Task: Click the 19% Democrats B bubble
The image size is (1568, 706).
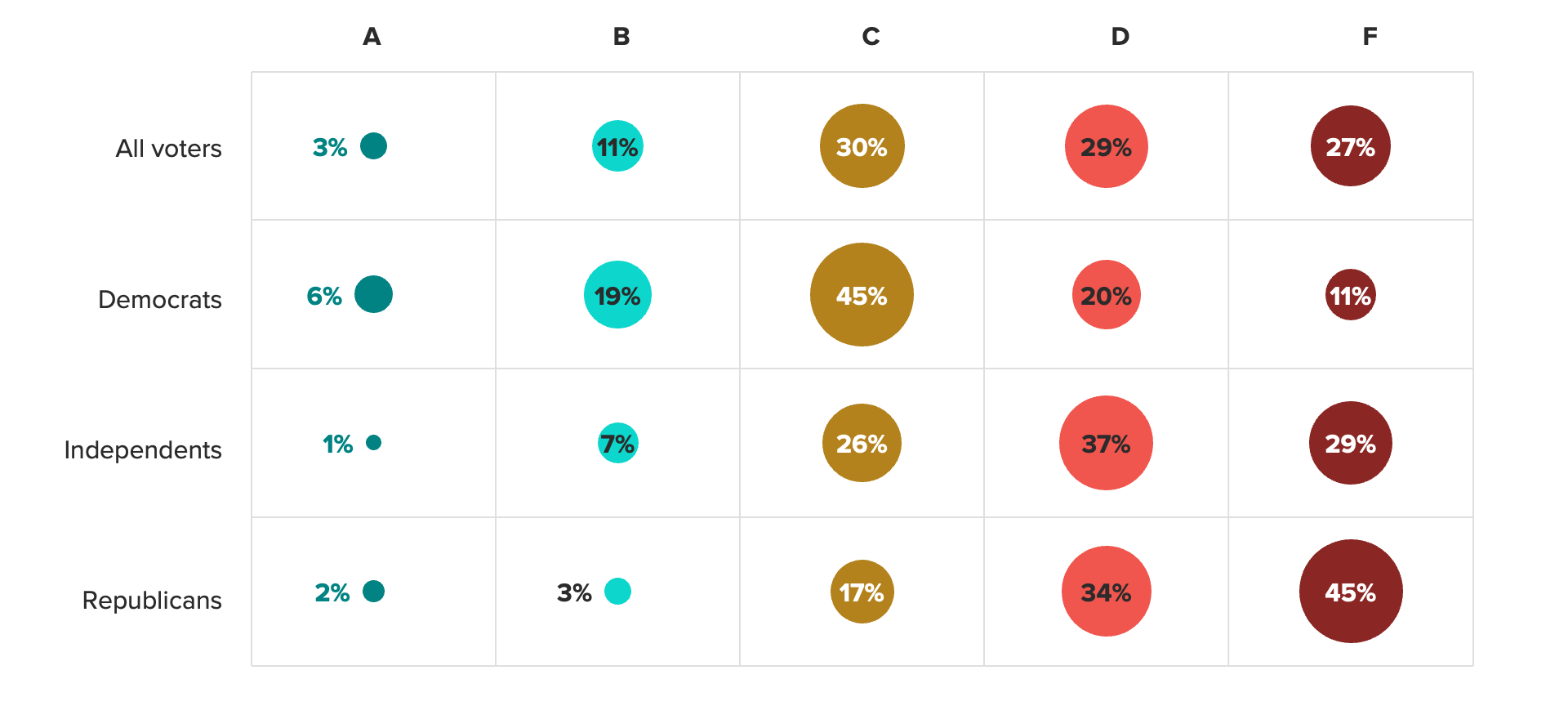Action: click(617, 295)
